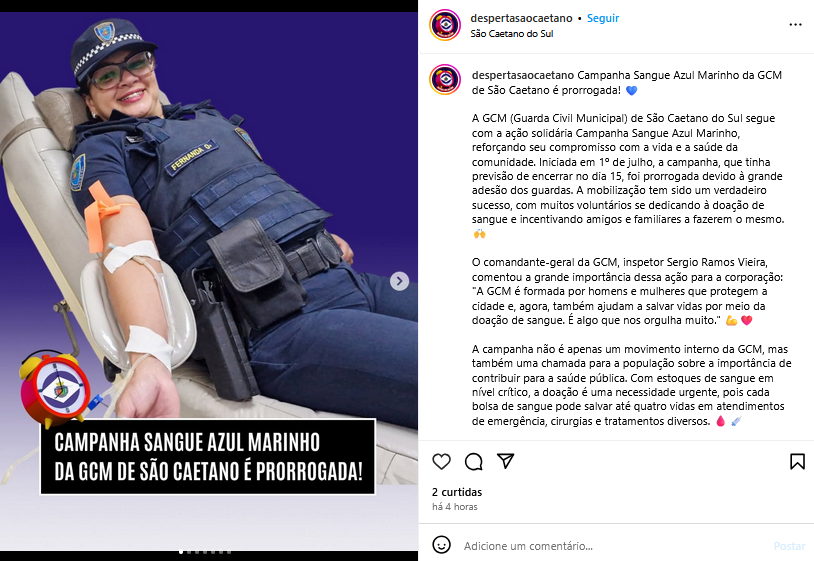
Task: Open the 'há 4 horas' timestamp
Action: tap(455, 507)
